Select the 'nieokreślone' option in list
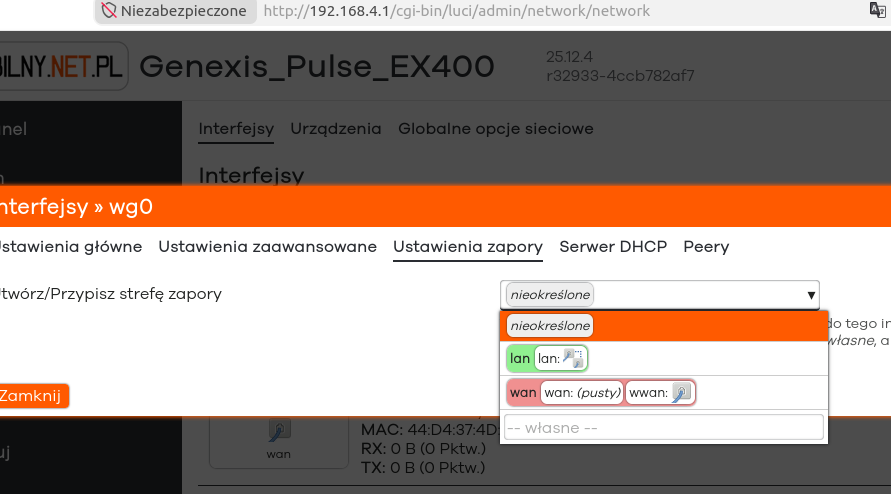The image size is (891, 494). [x=664, y=326]
